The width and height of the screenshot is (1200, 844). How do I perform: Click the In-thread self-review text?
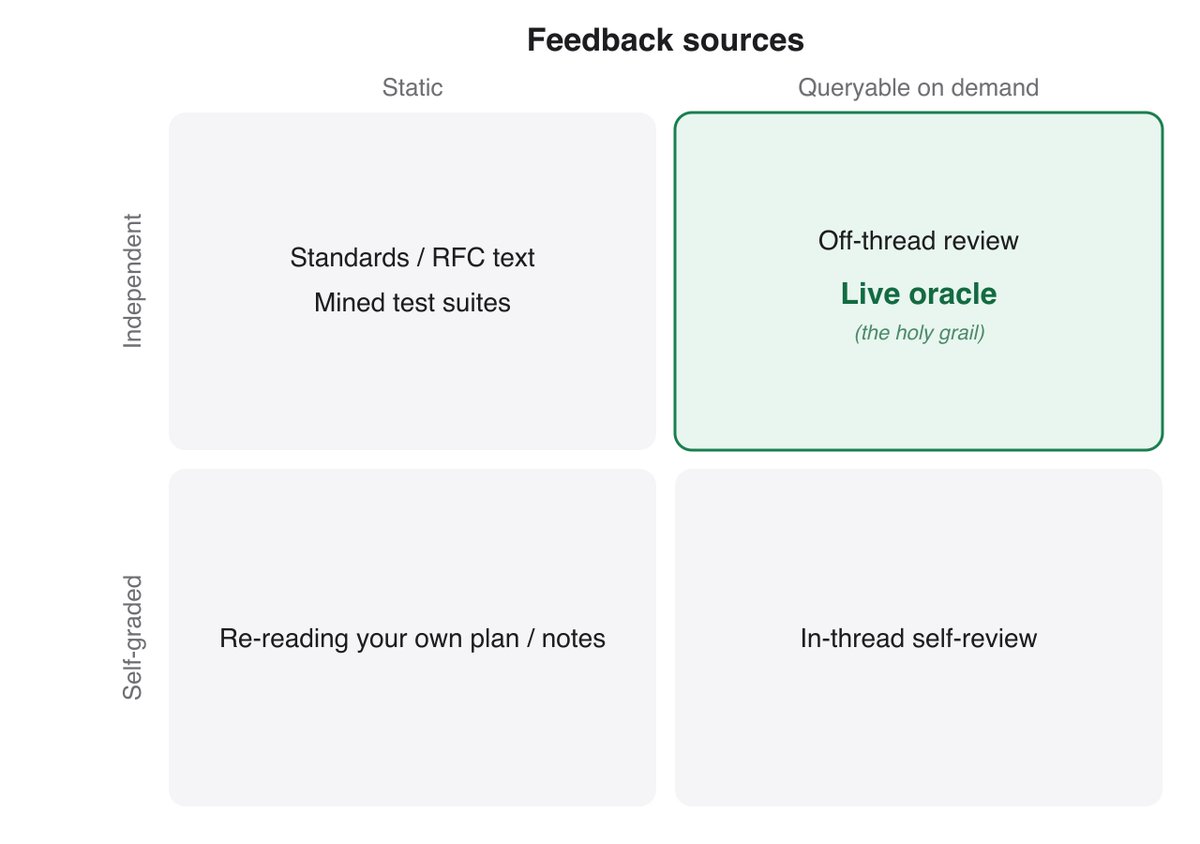pos(918,638)
